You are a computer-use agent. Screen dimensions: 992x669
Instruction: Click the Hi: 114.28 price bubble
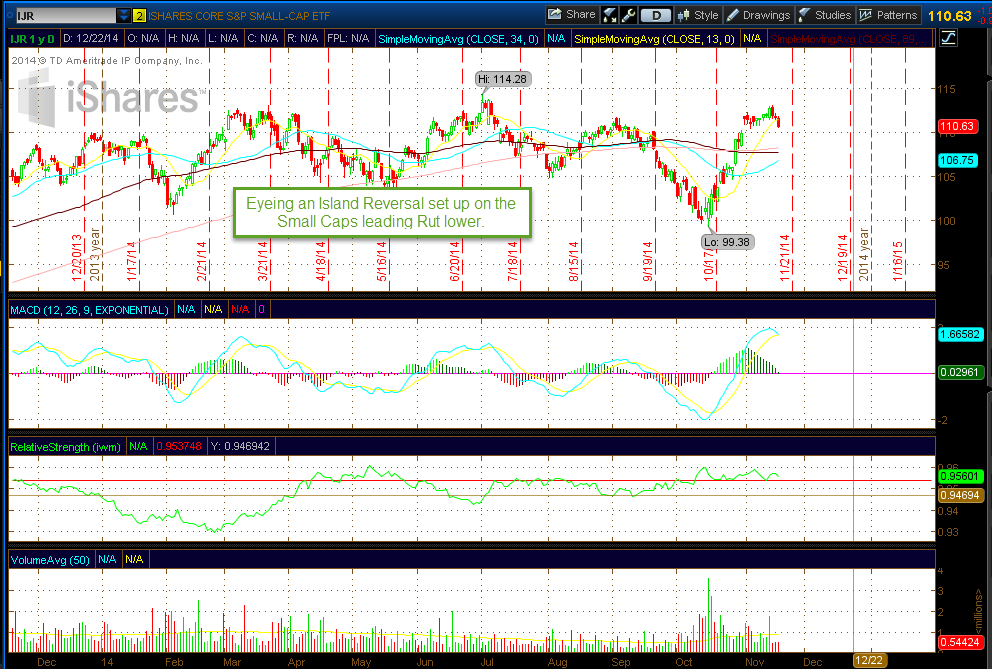pyautogui.click(x=502, y=79)
